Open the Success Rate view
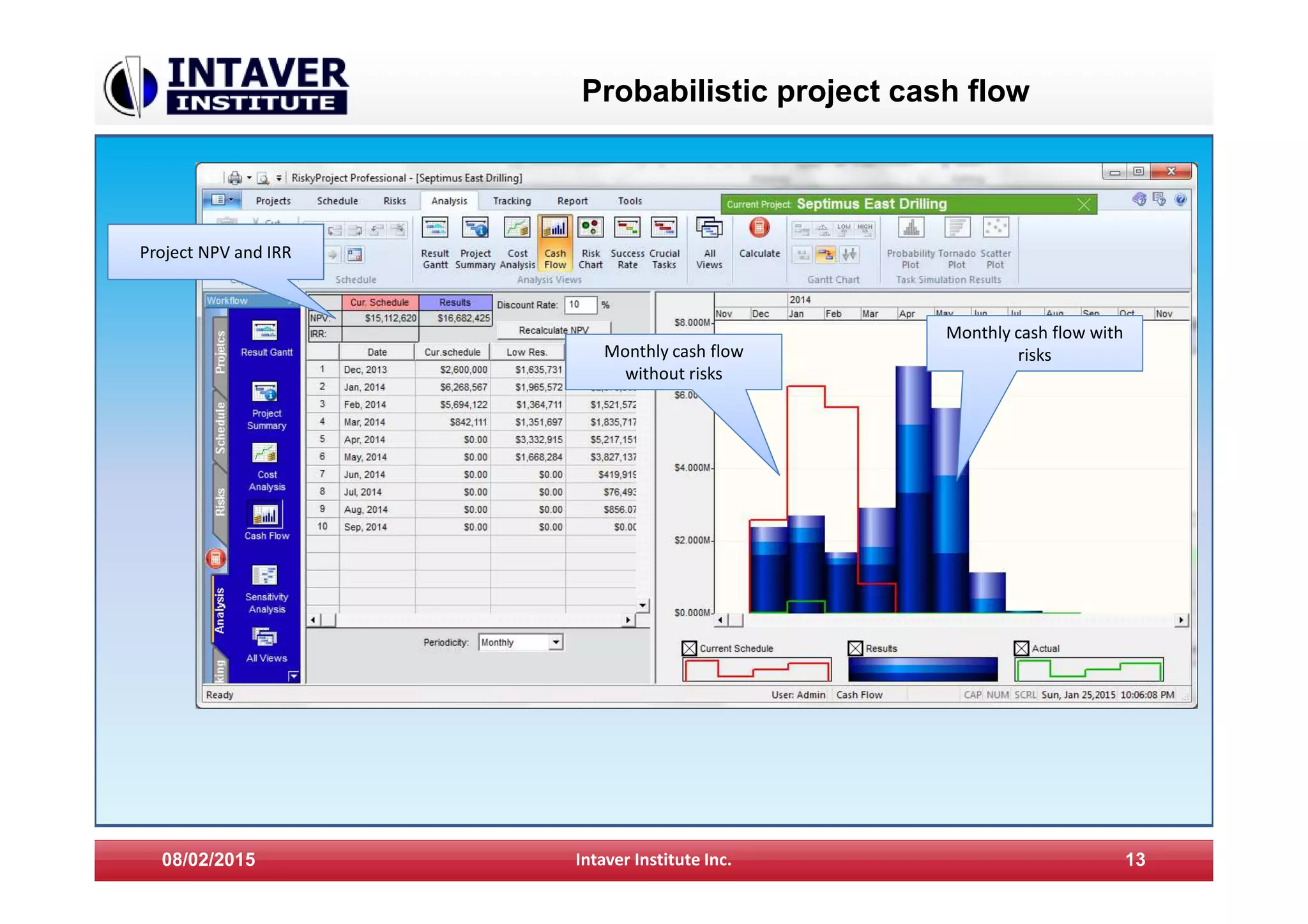 pyautogui.click(x=627, y=243)
